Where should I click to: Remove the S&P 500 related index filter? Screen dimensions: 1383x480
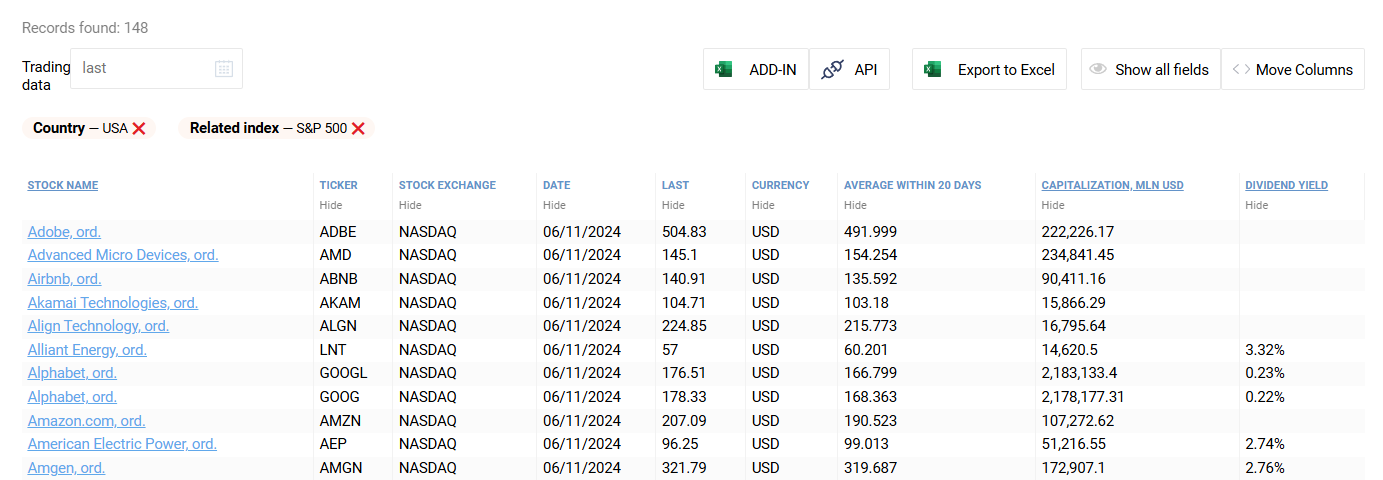[x=358, y=128]
